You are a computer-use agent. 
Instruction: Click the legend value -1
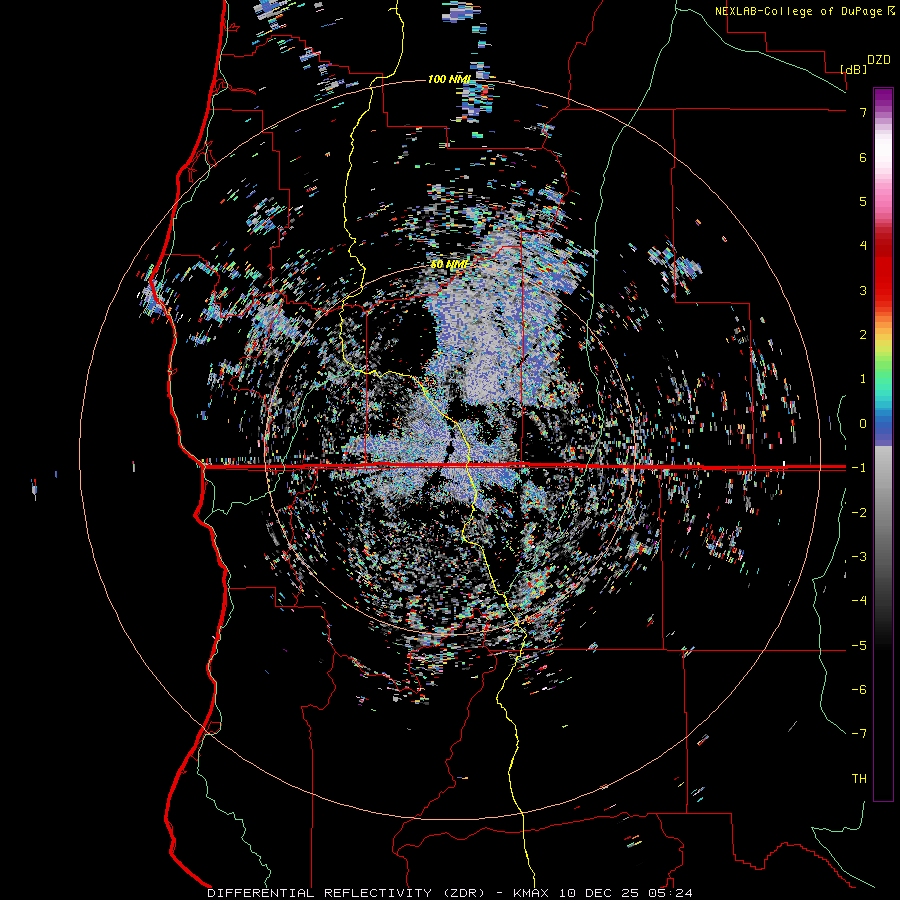tap(859, 468)
